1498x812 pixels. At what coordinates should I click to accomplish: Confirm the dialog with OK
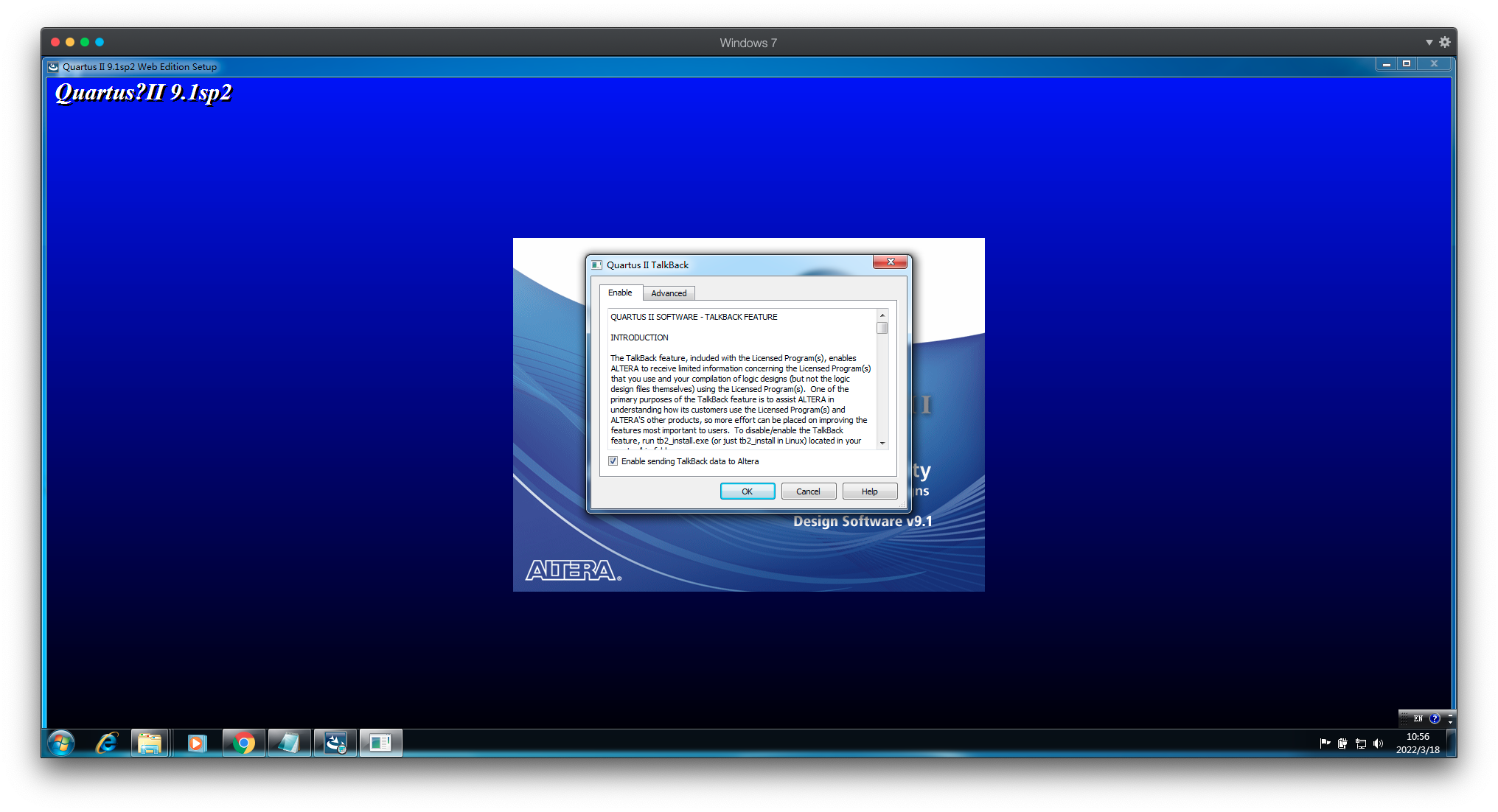[x=748, y=491]
